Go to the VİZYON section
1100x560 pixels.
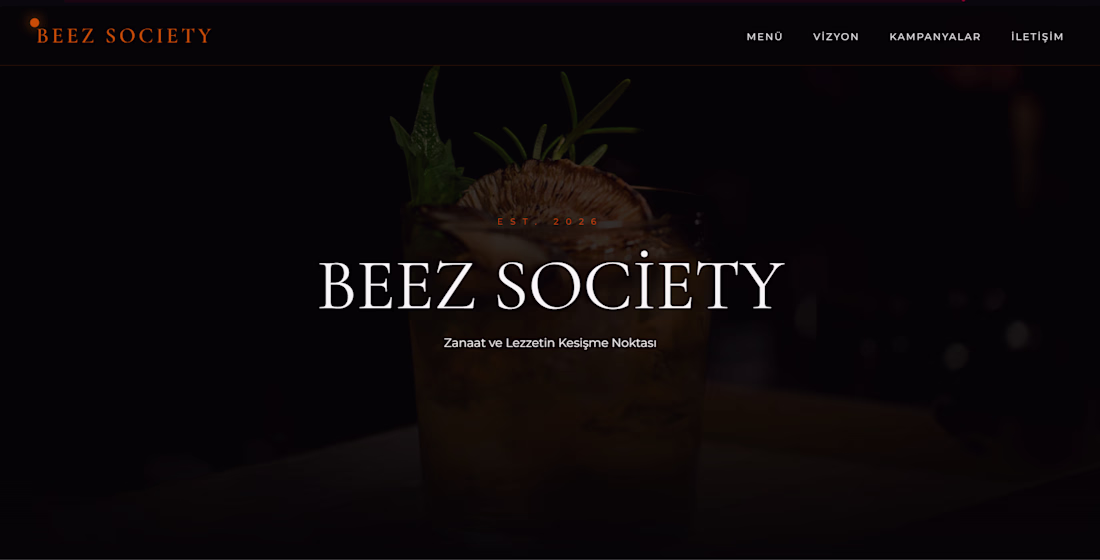coord(836,36)
